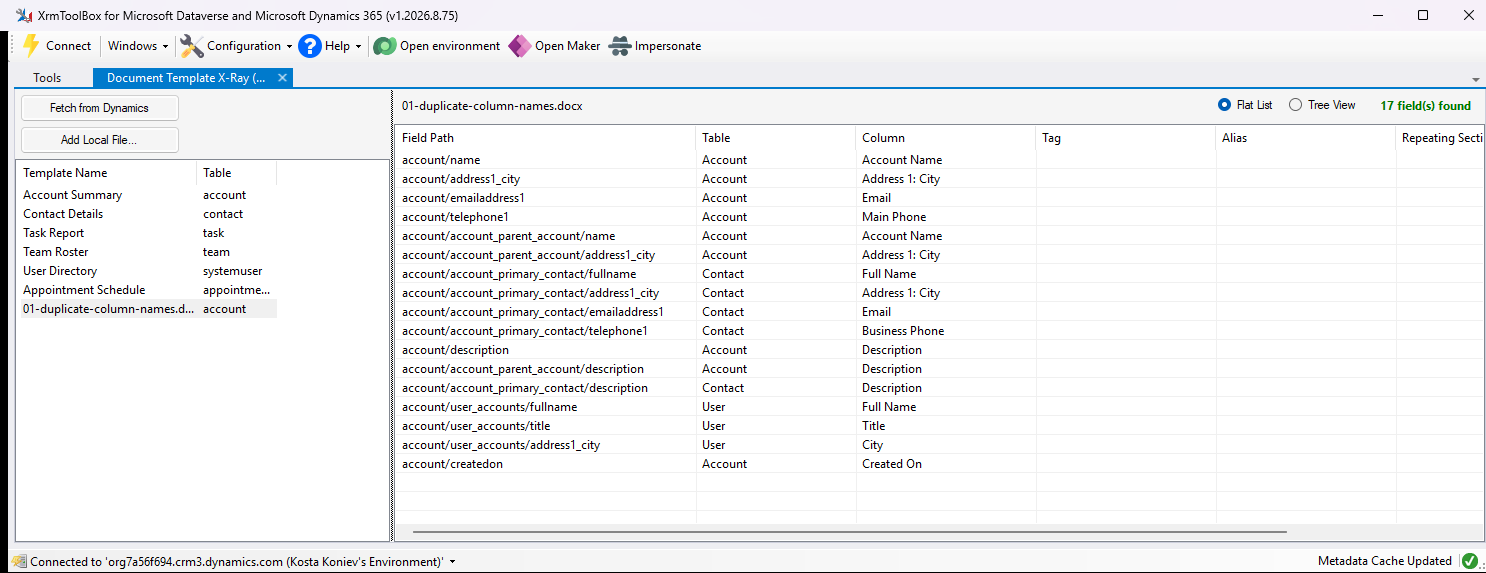1486x573 pixels.
Task: Expand the Configuration dropdown arrow
Action: click(x=289, y=46)
